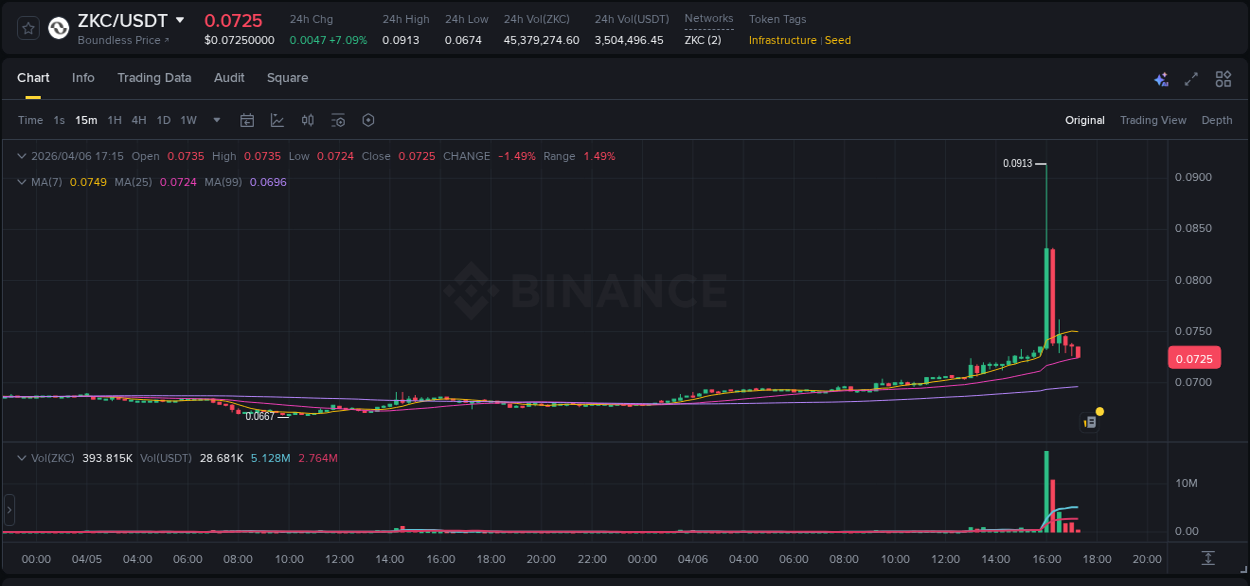Viewport: 1250px width, 586px height.
Task: Click the volume MA value 5.128M
Action: [270, 458]
